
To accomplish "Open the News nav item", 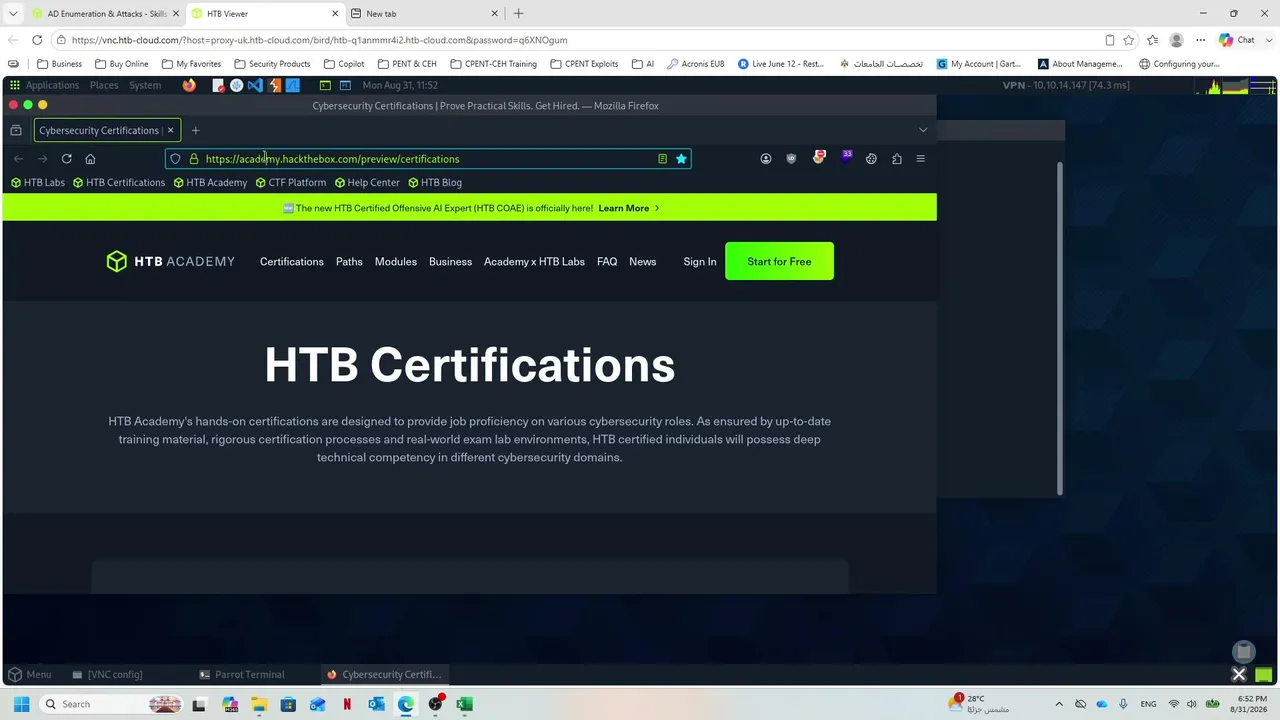I will pos(643,262).
